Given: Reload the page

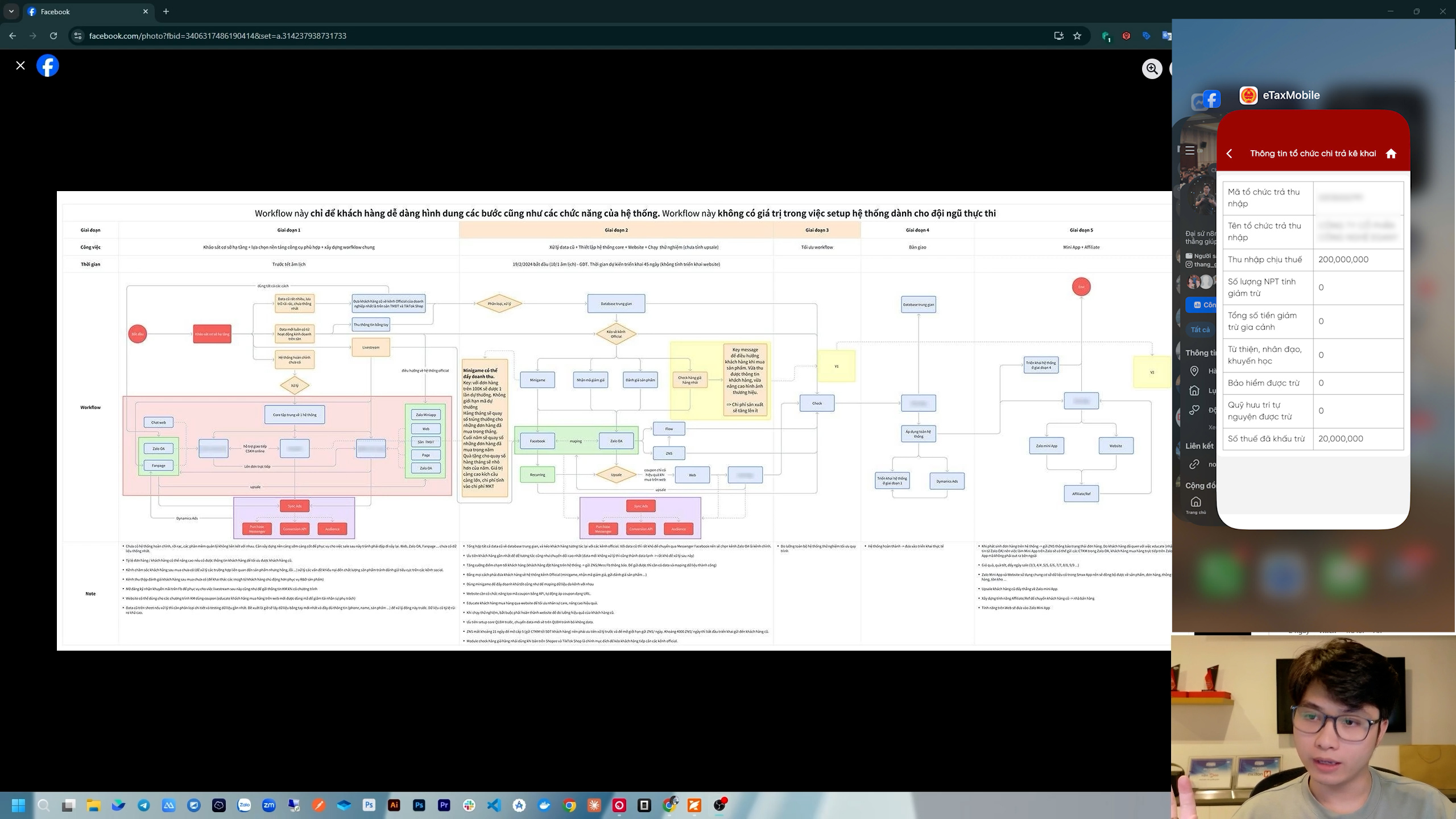Looking at the screenshot, I should (53, 36).
